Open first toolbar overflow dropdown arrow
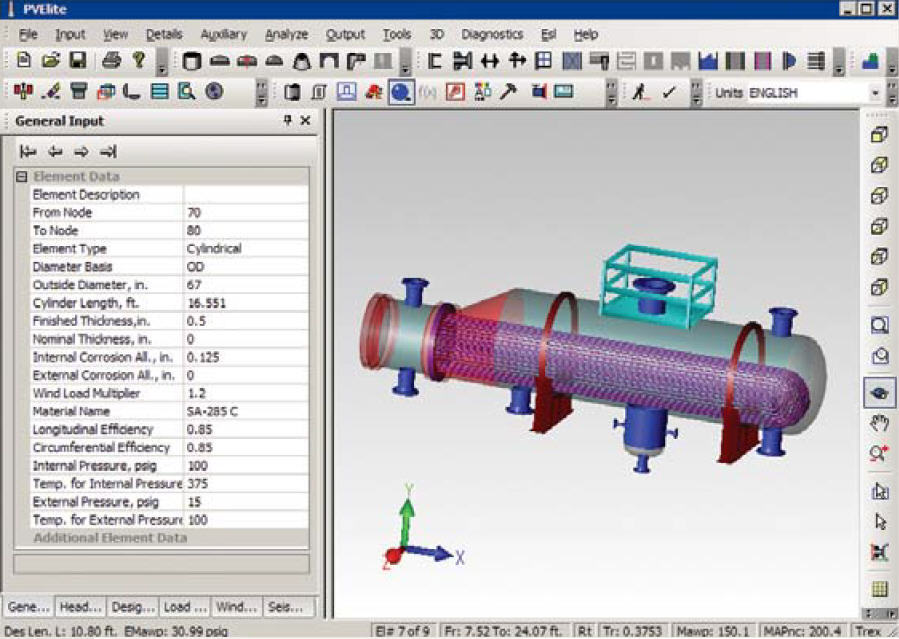 pyautogui.click(x=162, y=62)
